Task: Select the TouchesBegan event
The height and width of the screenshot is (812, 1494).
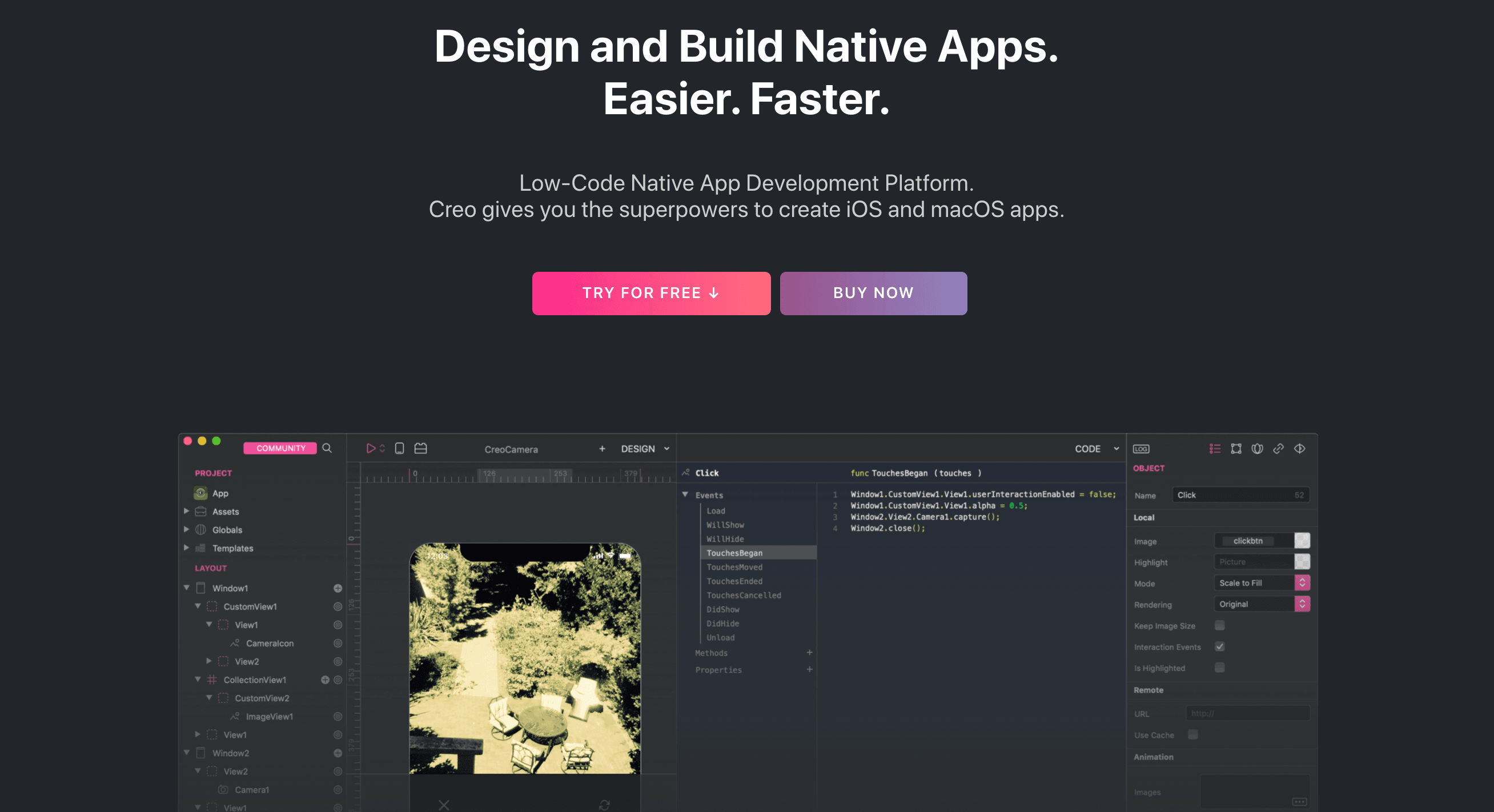Action: tap(758, 553)
